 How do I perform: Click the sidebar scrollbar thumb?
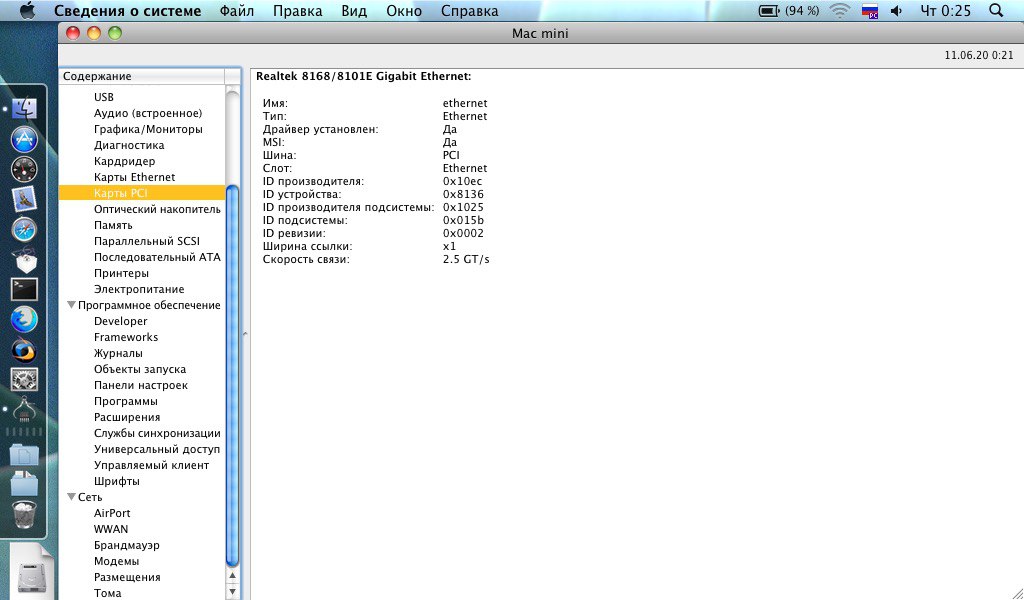[x=232, y=375]
